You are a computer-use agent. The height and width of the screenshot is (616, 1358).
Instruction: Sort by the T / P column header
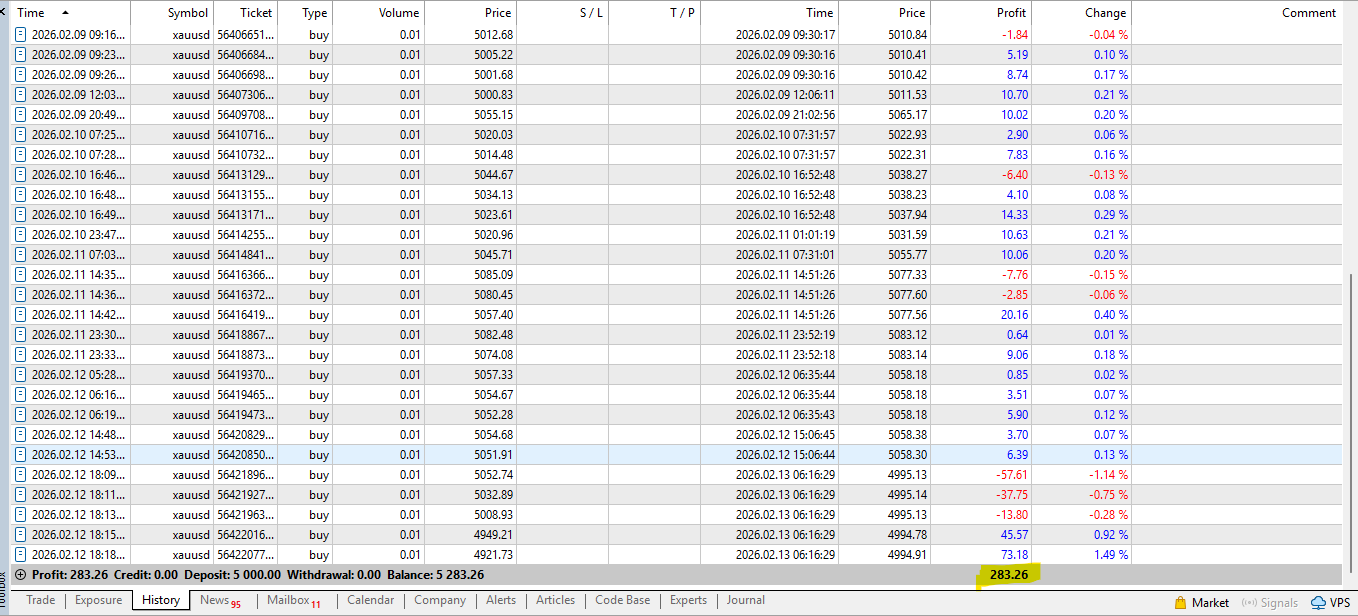tap(654, 13)
